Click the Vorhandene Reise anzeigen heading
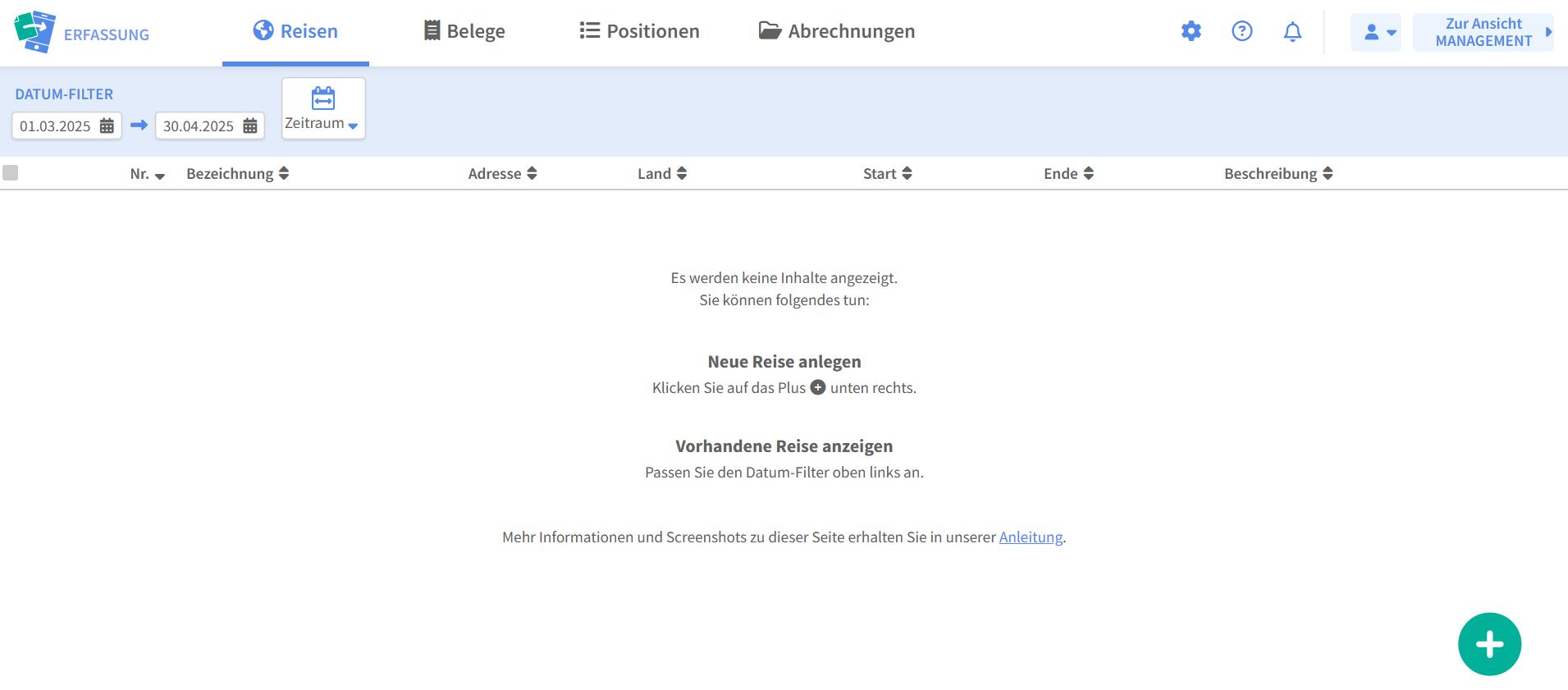 coord(784,446)
